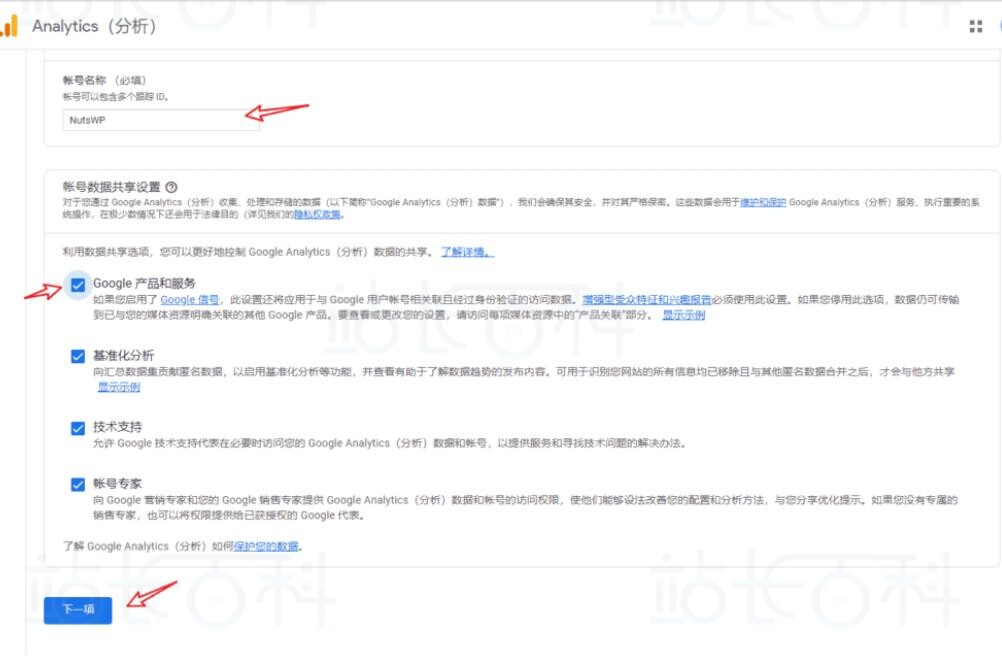This screenshot has width=1002, height=656.
Task: Open the Google 信息 link
Action: 190,296
